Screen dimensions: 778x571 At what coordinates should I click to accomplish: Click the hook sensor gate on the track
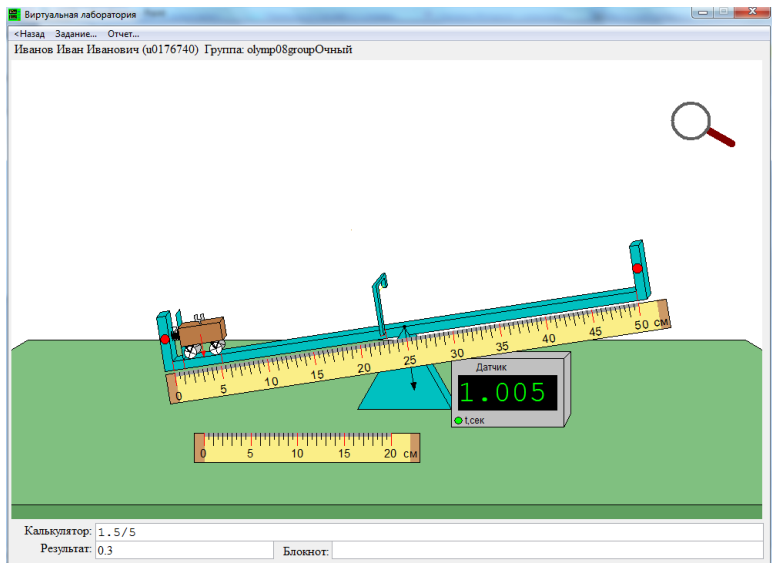(x=380, y=304)
